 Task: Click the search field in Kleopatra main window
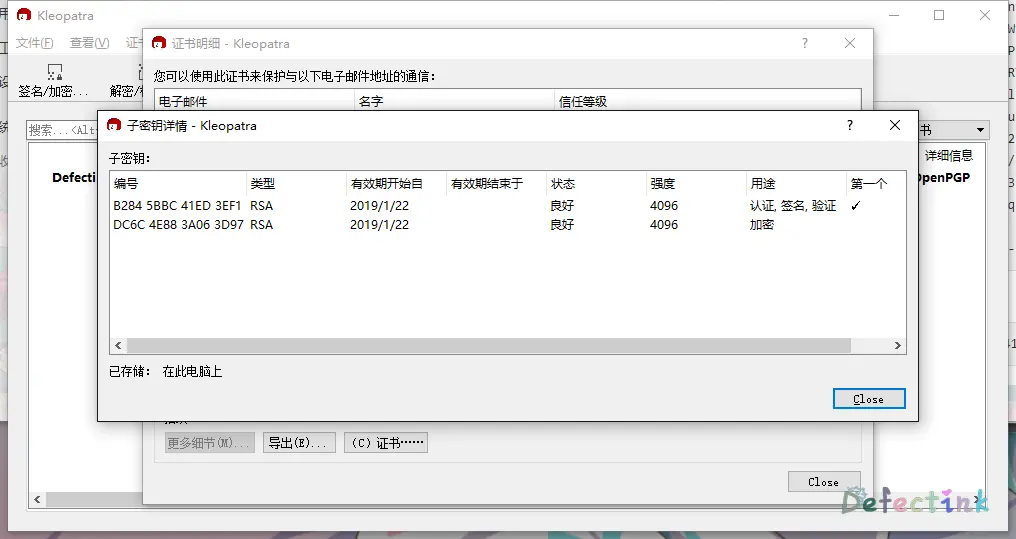tap(62, 130)
